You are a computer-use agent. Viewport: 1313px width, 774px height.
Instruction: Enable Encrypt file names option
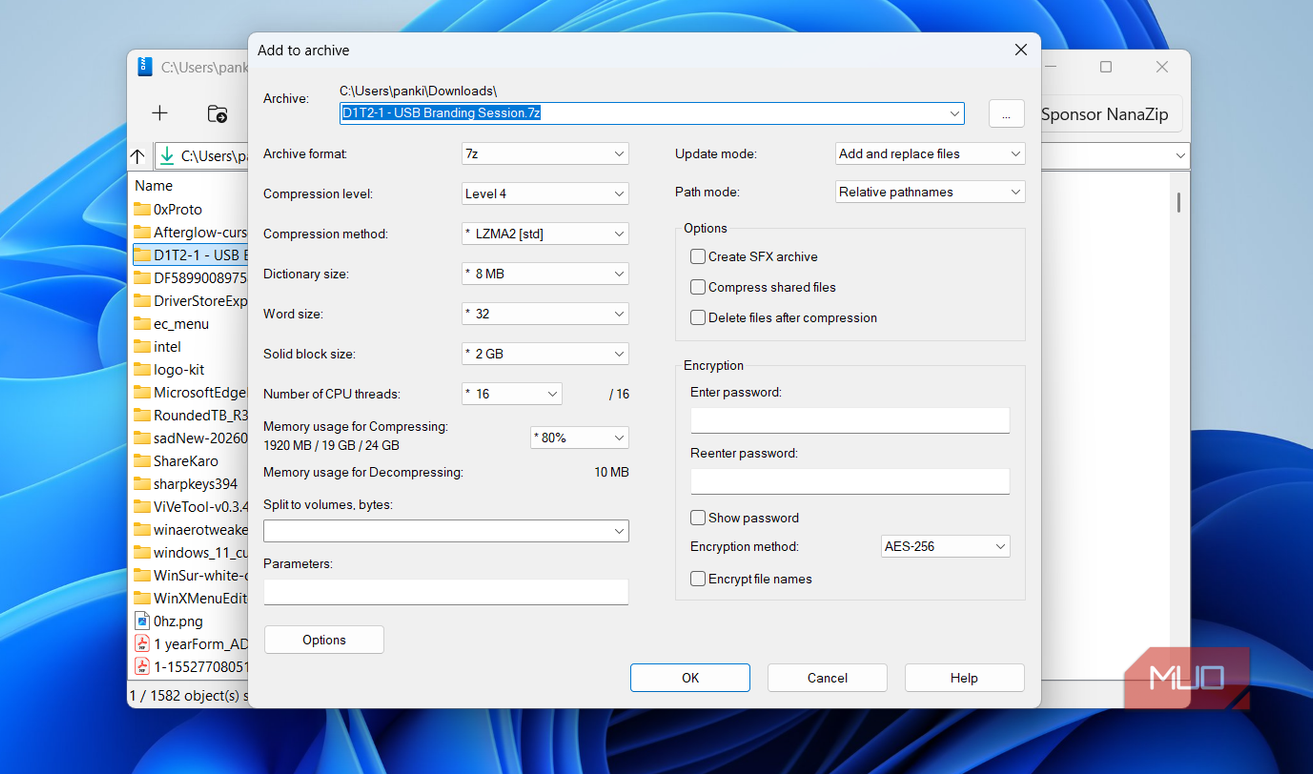click(x=698, y=579)
